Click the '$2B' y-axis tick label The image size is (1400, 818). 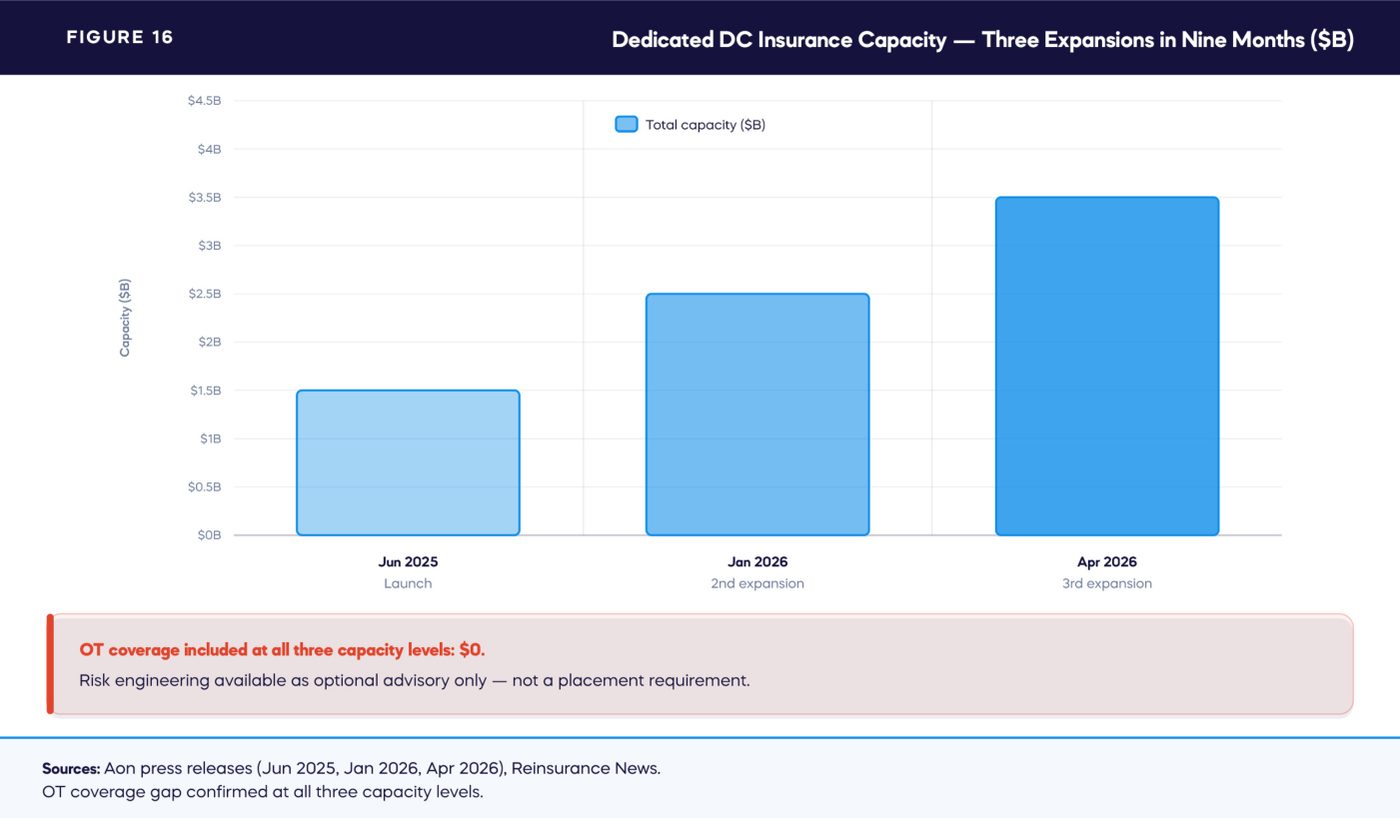click(x=209, y=342)
